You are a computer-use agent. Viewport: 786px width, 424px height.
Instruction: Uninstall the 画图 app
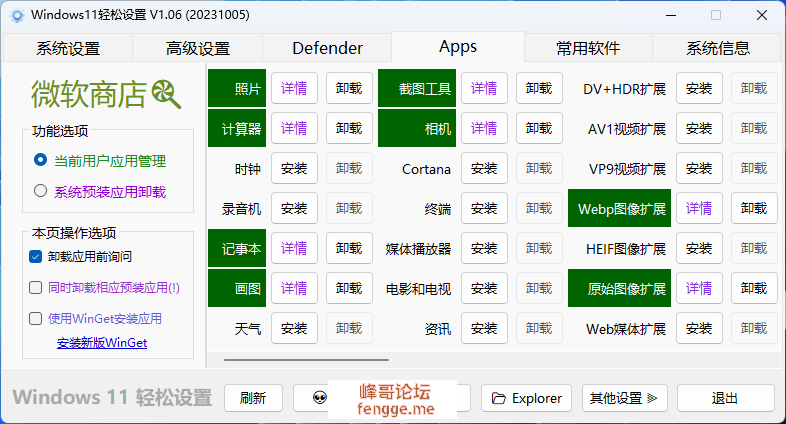tap(349, 288)
